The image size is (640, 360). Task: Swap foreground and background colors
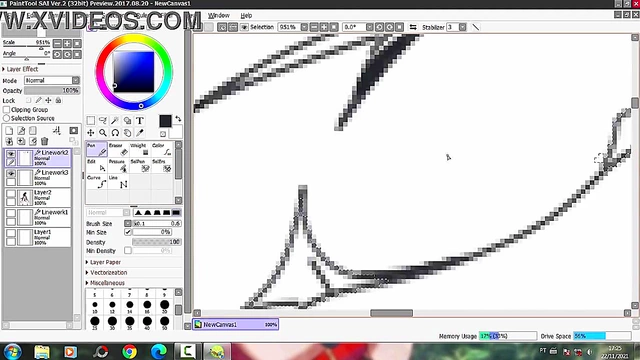(178, 119)
